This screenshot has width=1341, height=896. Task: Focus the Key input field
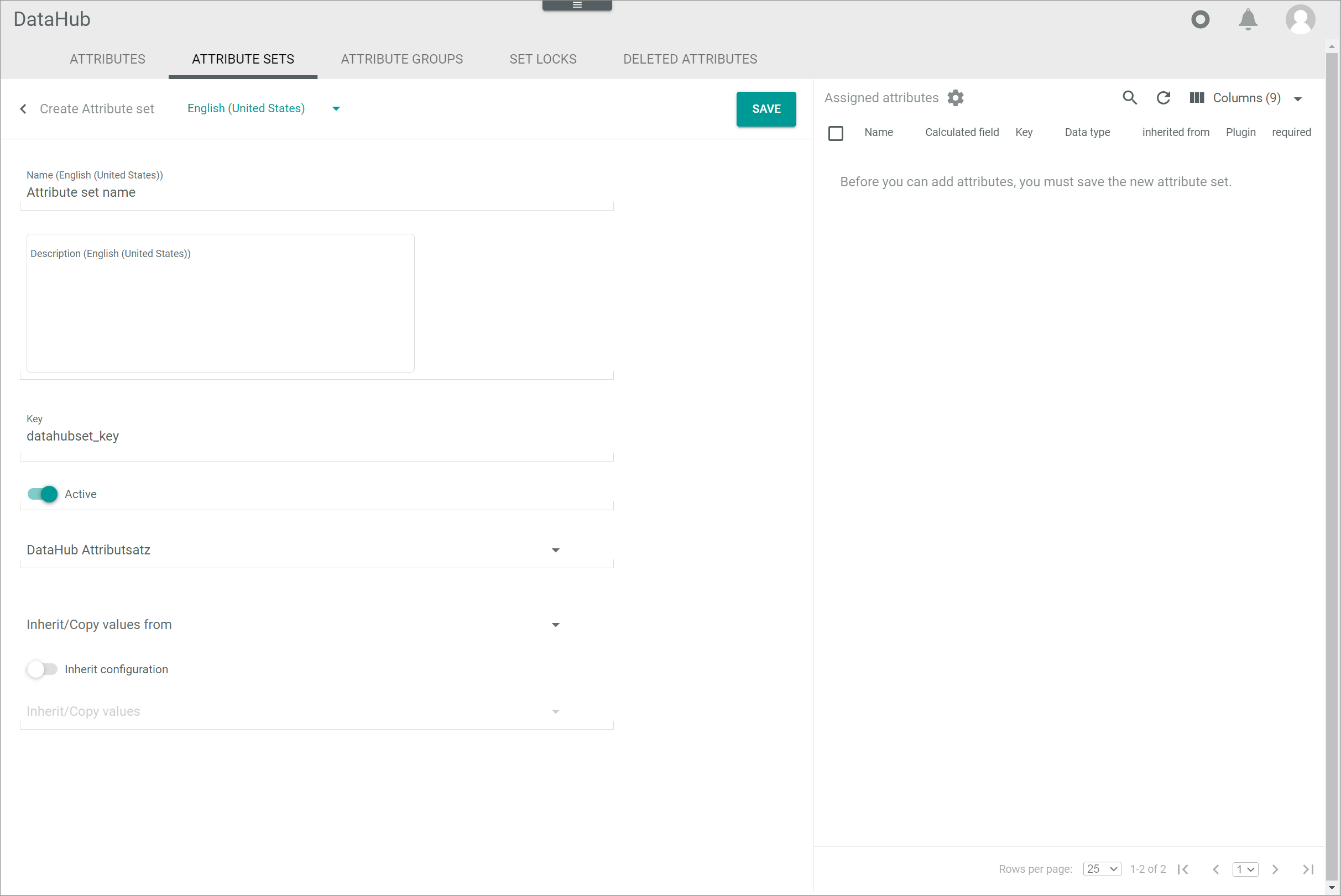tap(316, 436)
